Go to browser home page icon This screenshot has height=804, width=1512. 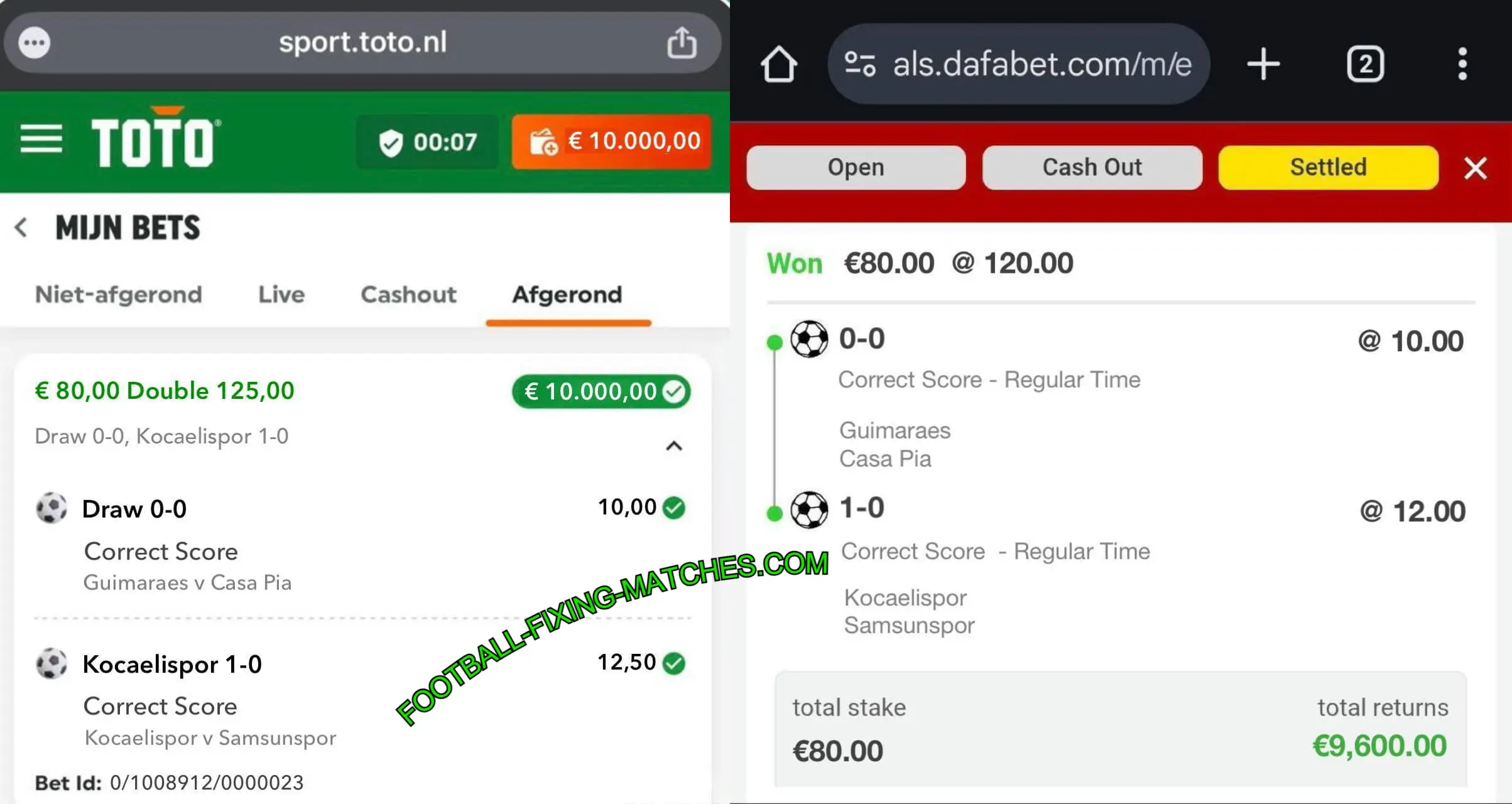(779, 64)
